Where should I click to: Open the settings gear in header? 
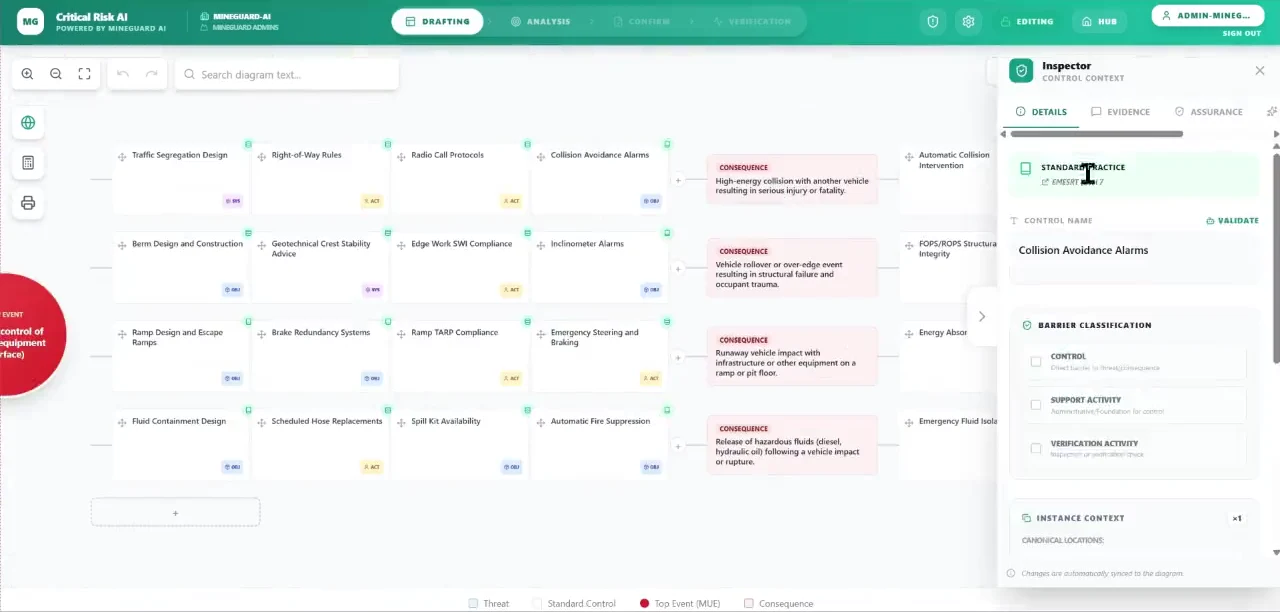pyautogui.click(x=968, y=21)
